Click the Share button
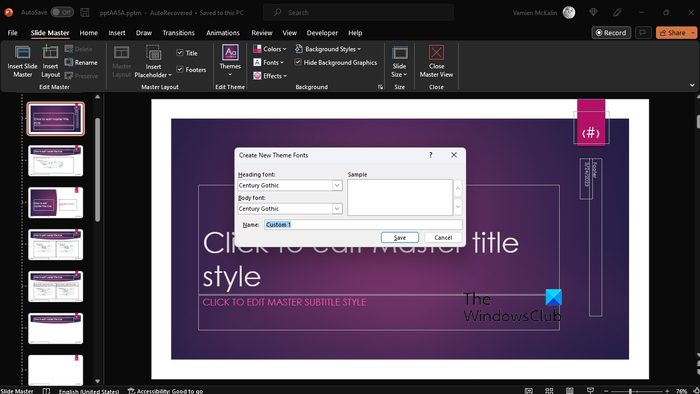Image resolution: width=700 pixels, height=394 pixels. pos(672,33)
